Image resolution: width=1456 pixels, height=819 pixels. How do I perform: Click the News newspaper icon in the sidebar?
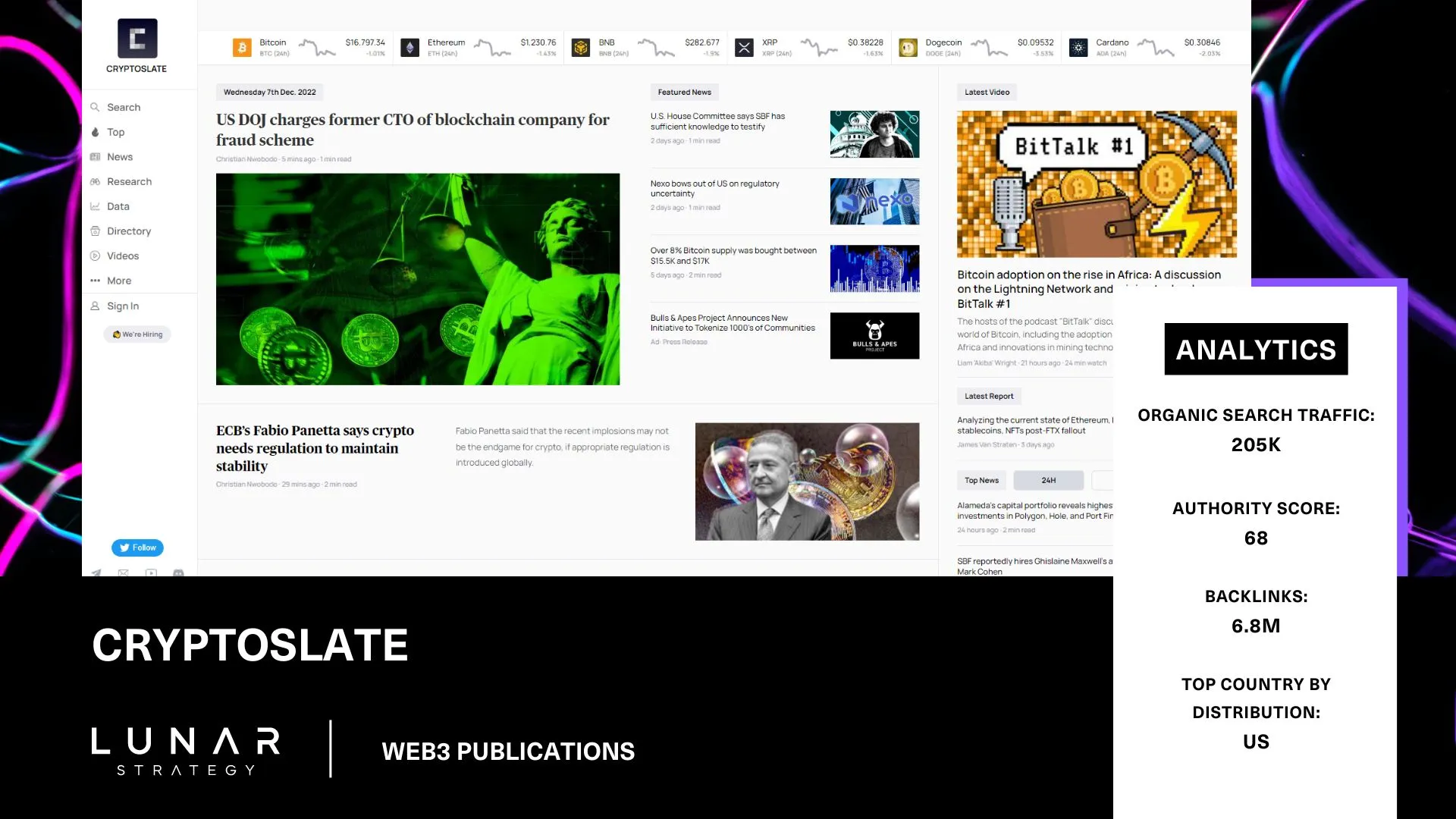(95, 157)
